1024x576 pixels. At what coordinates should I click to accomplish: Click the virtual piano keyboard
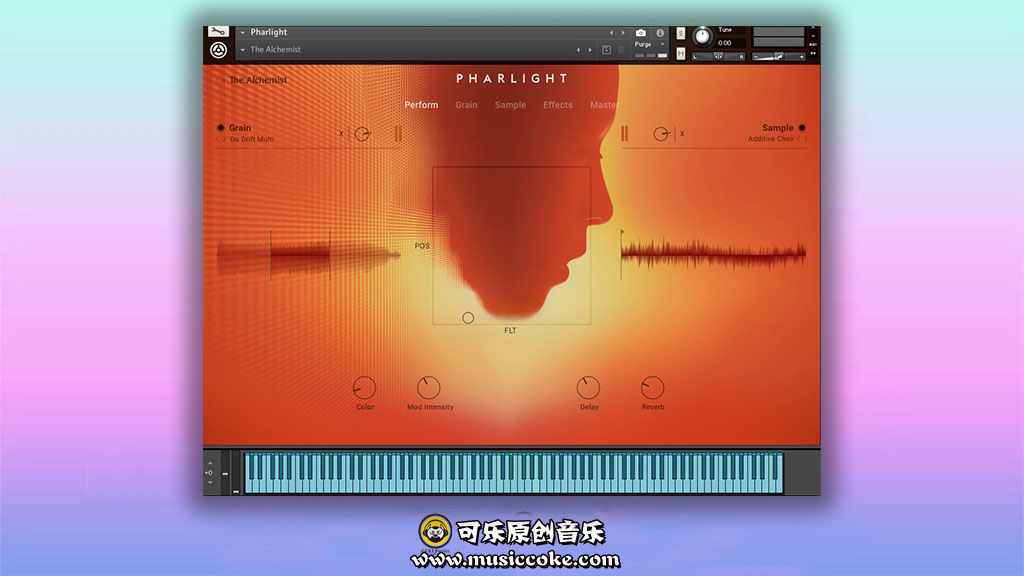513,473
